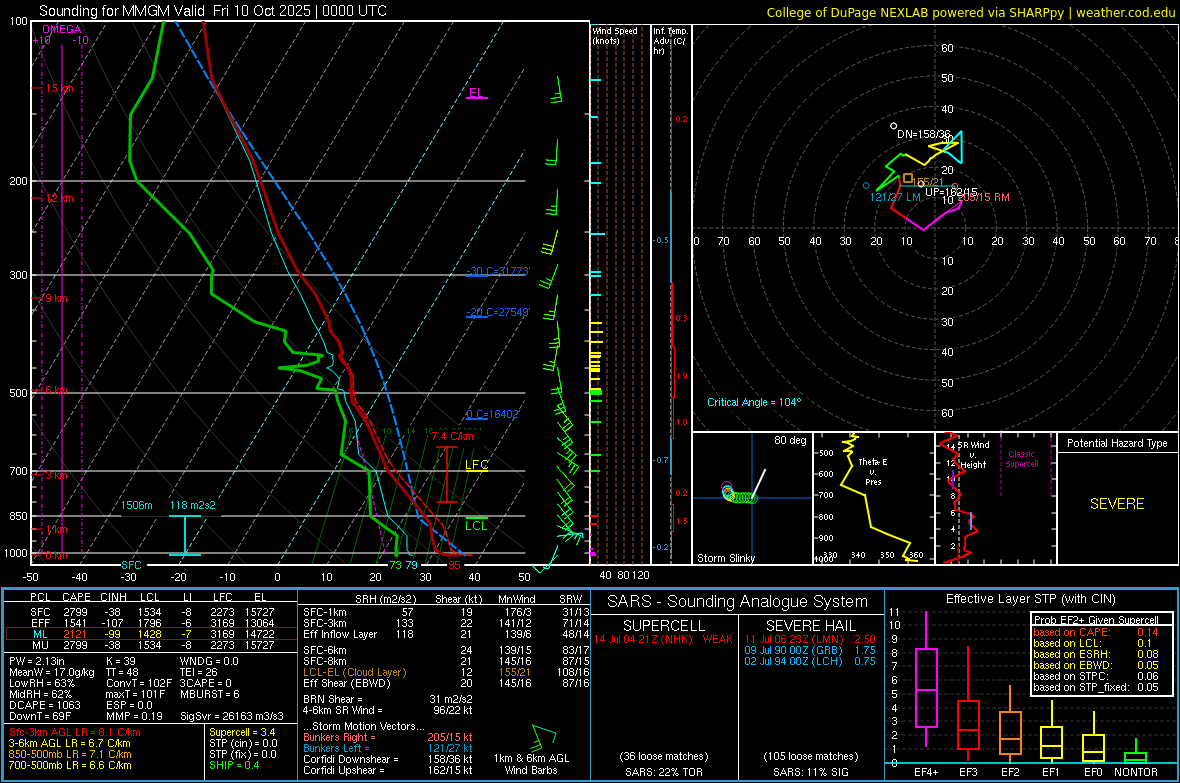Select the Supercell = 3.4 index
The image size is (1180, 783).
(x=242, y=732)
